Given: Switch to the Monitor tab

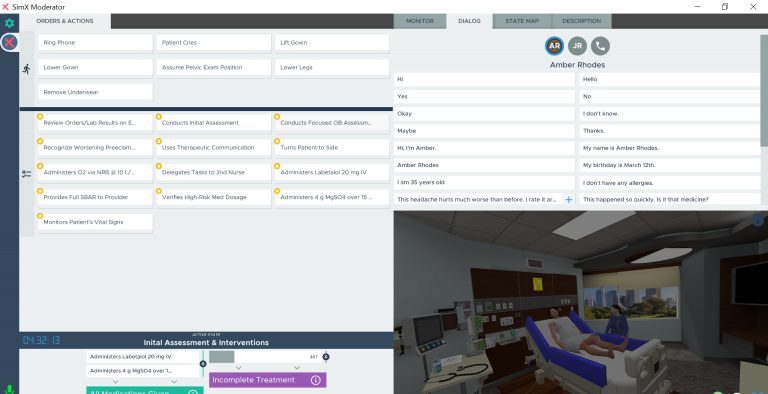Looking at the screenshot, I should coord(420,21).
